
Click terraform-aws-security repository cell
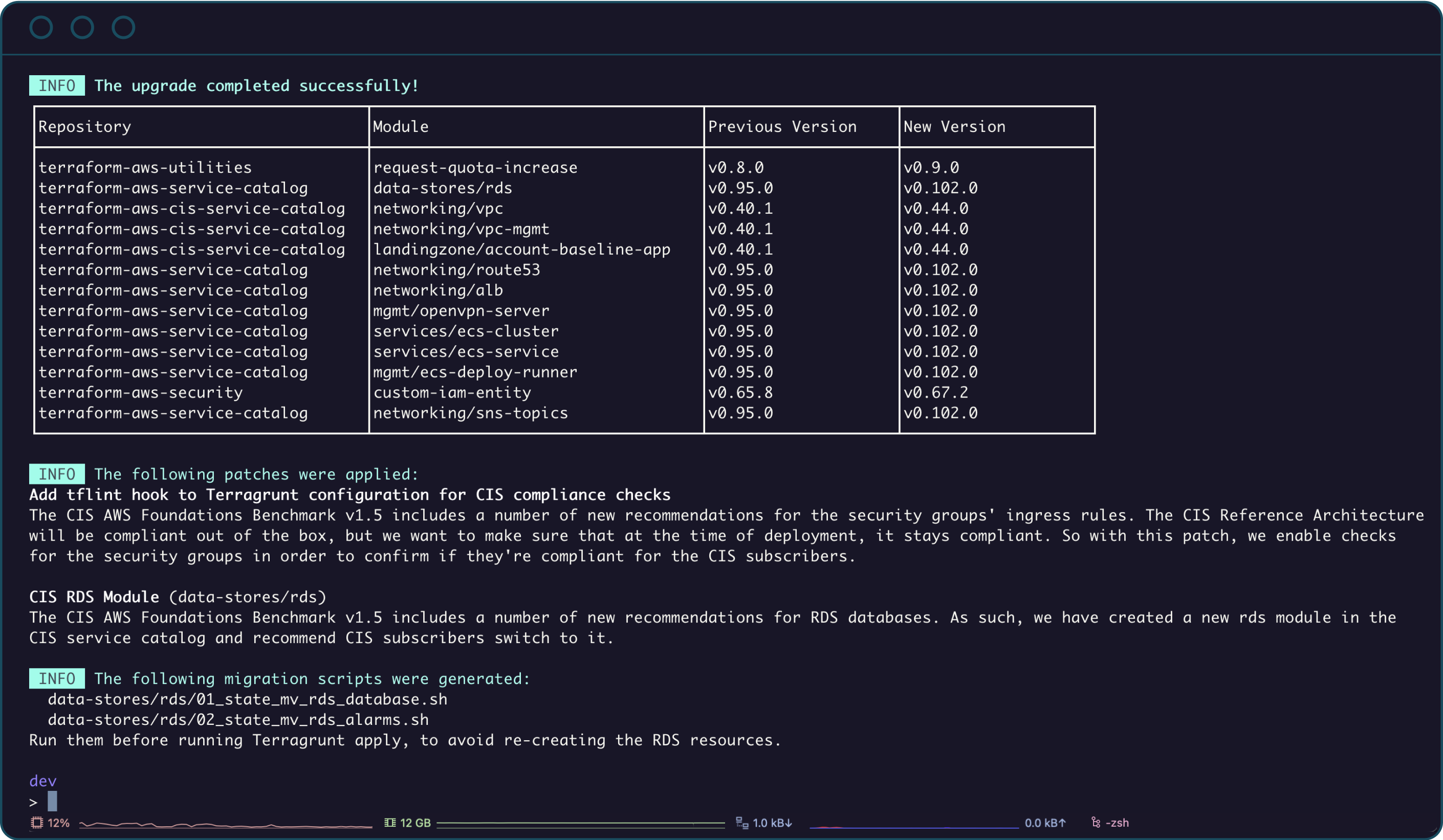point(140,393)
